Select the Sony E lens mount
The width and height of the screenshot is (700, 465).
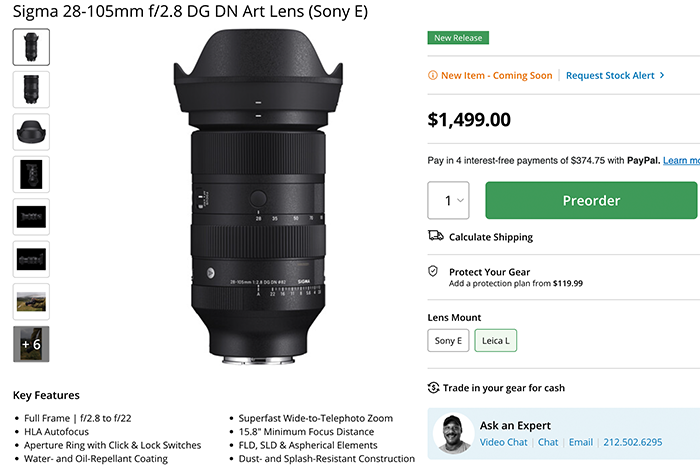click(x=447, y=341)
